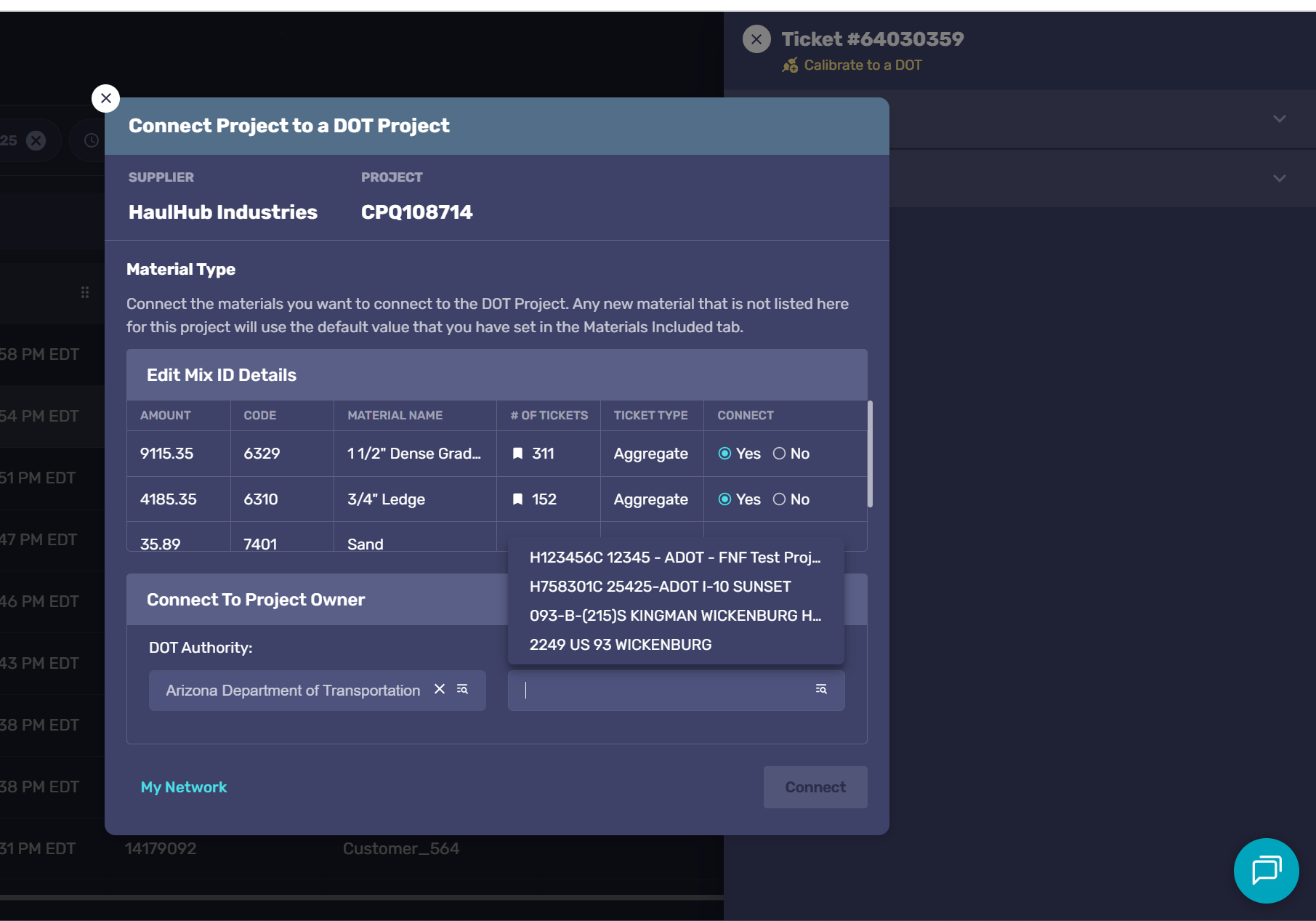Expand the first collapsed ticket section chevron
Screen dimensions: 1316x921
1279,119
